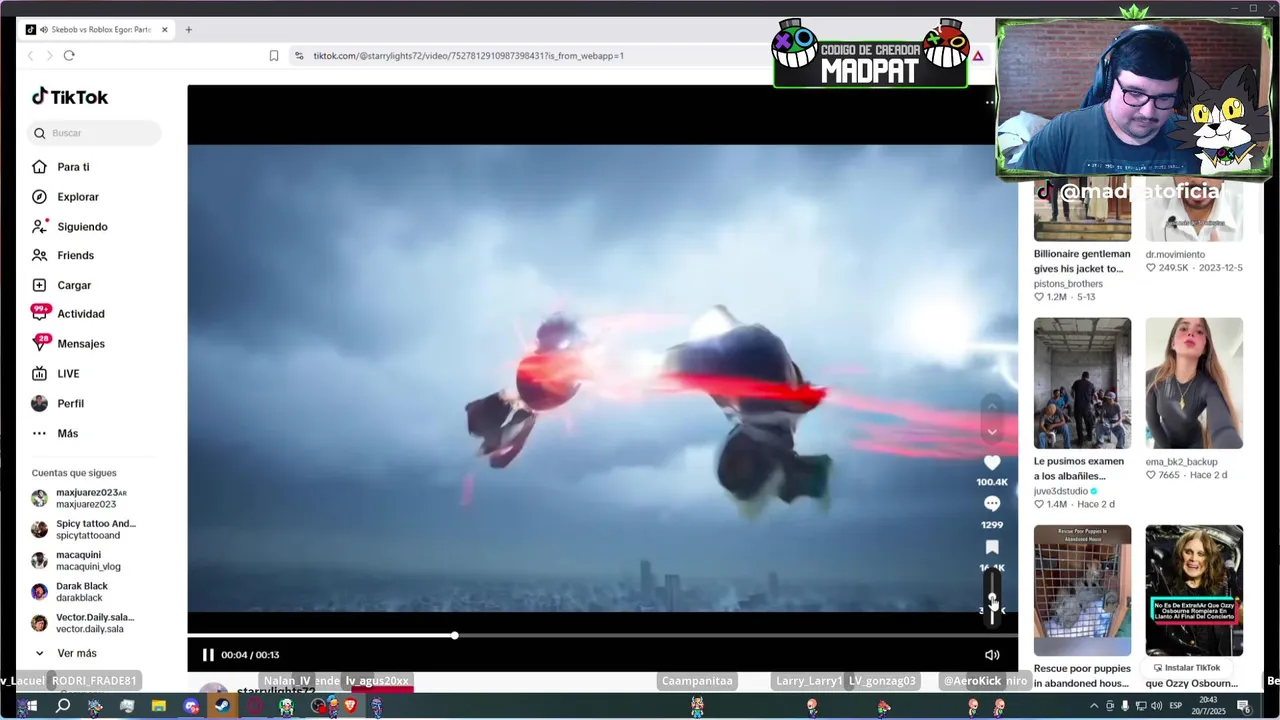Save the video with the bookmark icon
Viewport: 1280px width, 720px height.
[992, 547]
